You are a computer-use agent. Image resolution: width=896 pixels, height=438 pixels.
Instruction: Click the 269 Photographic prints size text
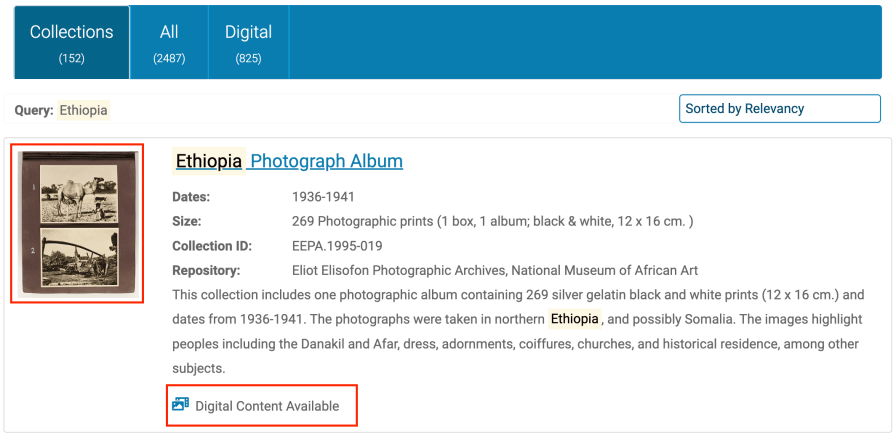[493, 221]
